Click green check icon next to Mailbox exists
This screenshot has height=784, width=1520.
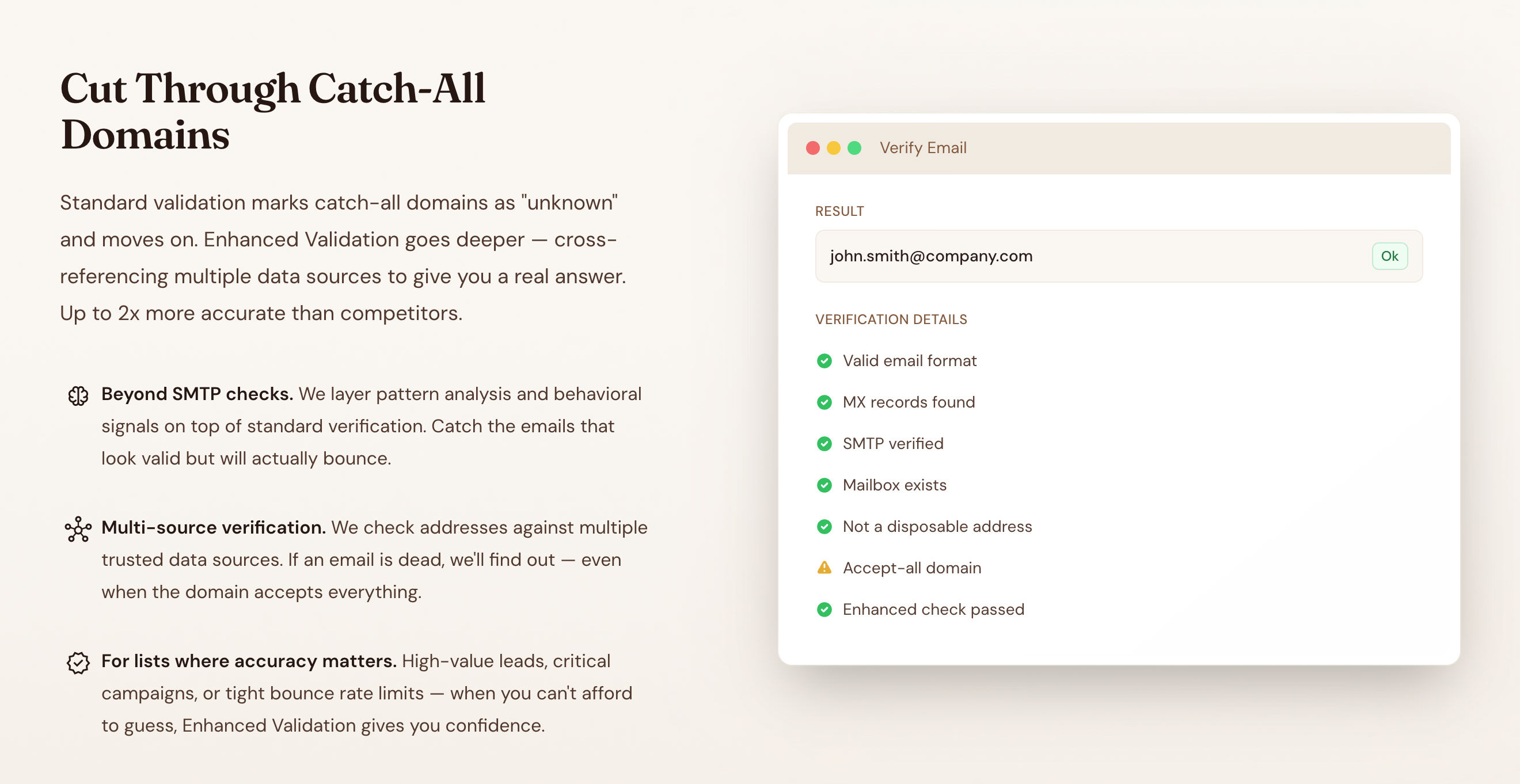pyautogui.click(x=824, y=485)
